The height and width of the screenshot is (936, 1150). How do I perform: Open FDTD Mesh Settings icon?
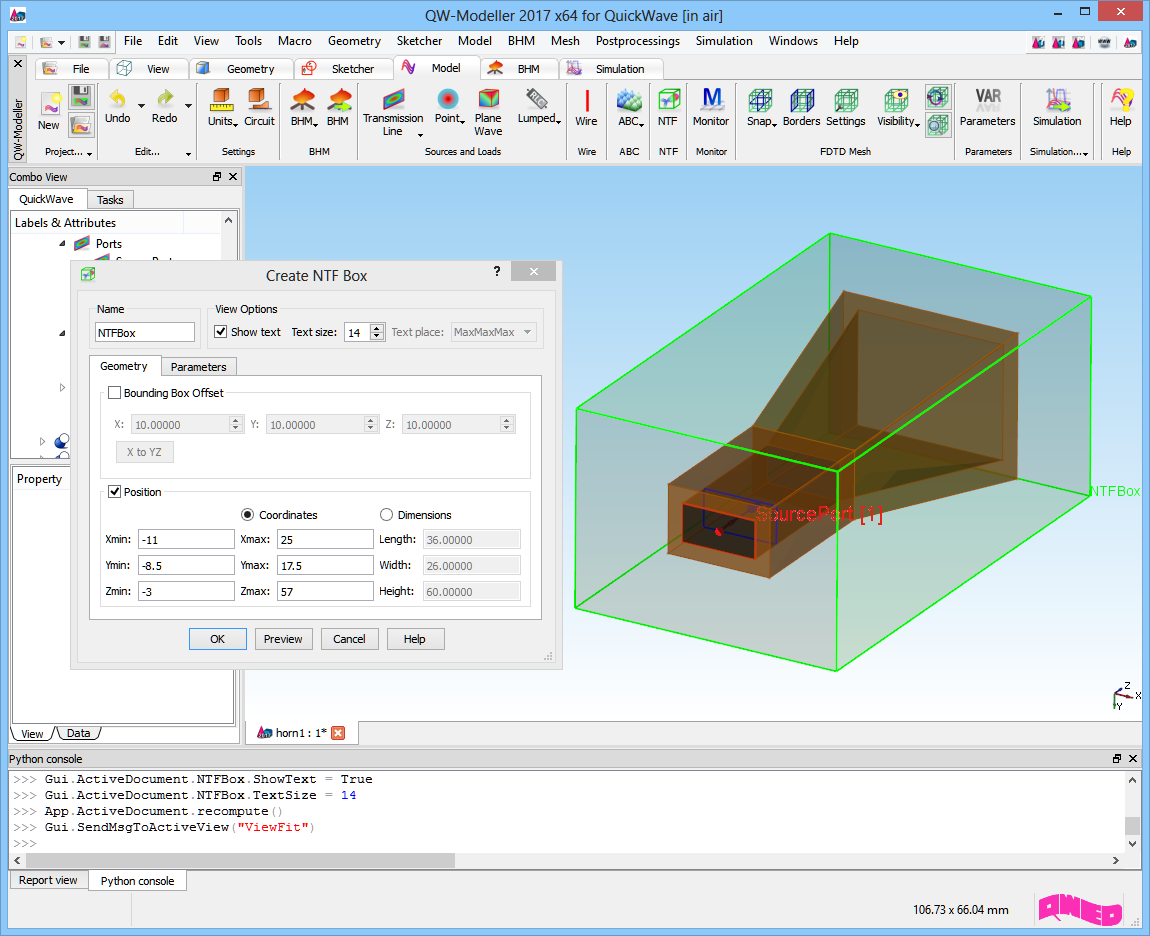pos(846,100)
